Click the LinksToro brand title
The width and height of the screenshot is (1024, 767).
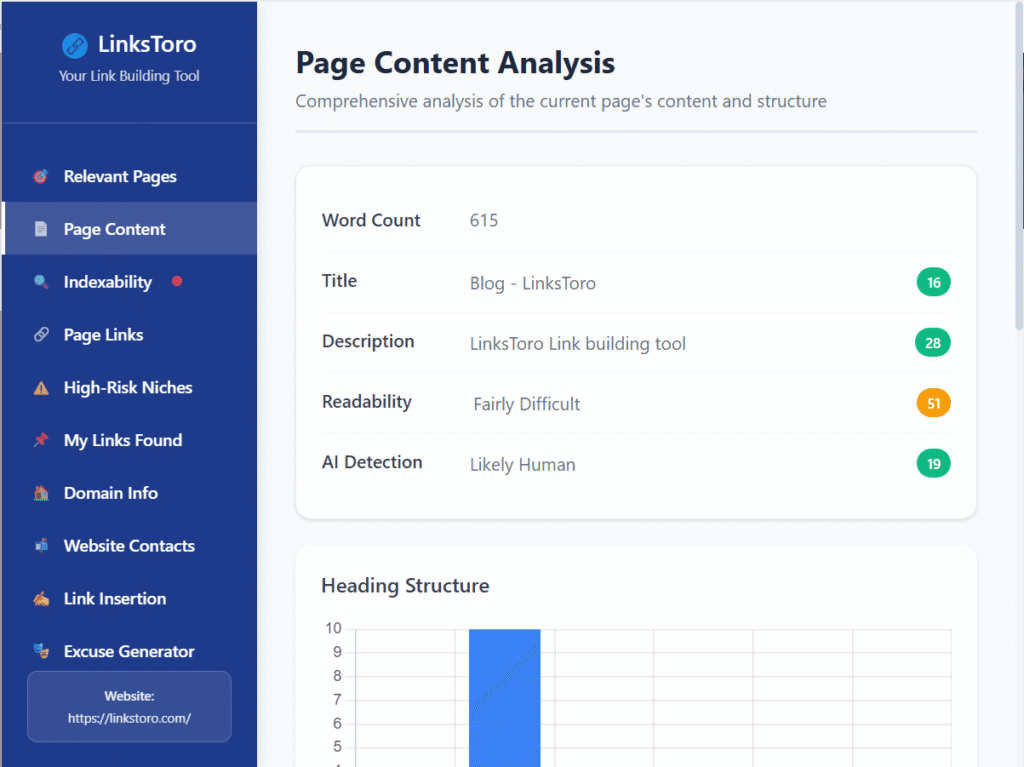[147, 45]
